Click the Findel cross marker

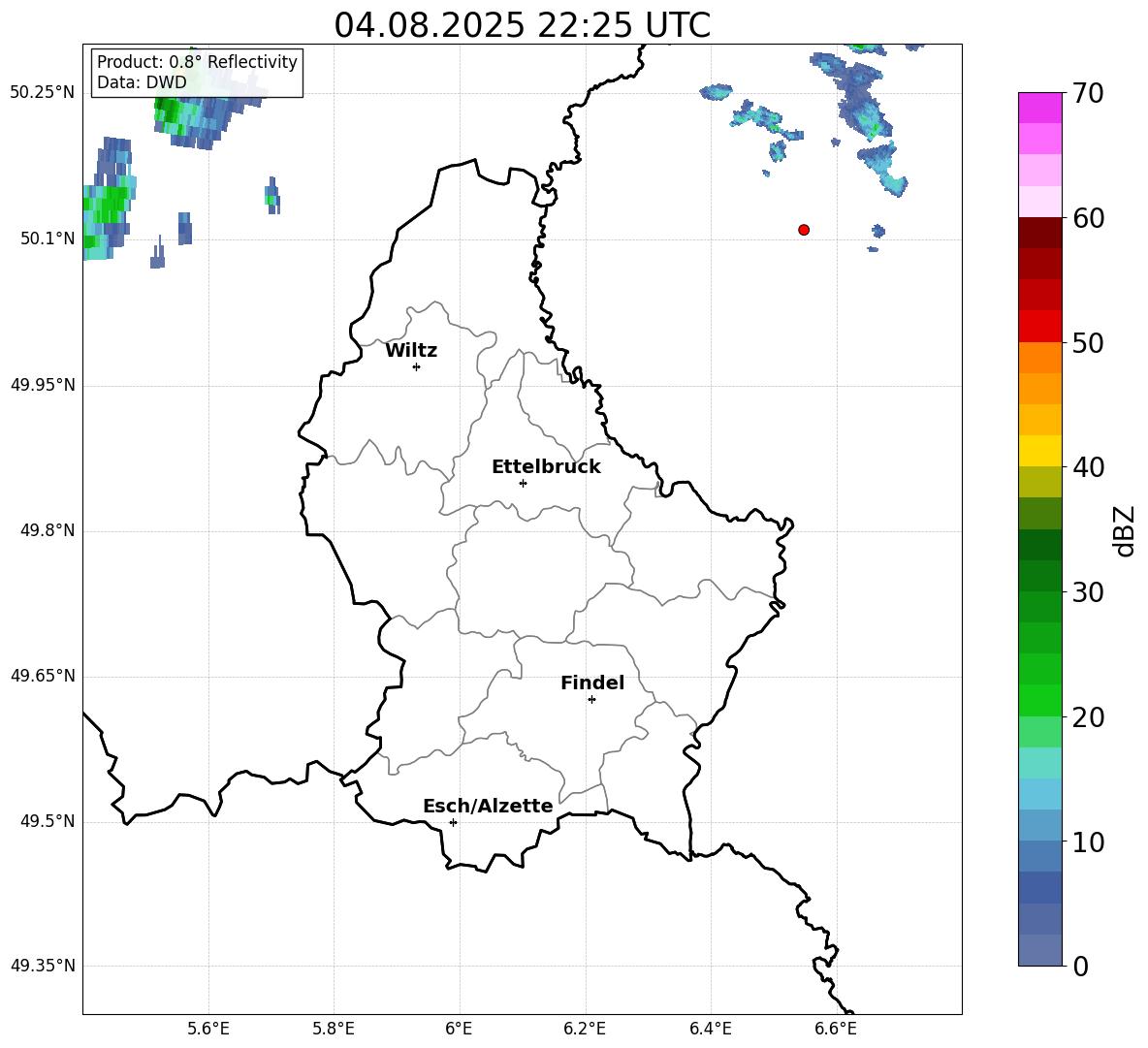pos(591,700)
